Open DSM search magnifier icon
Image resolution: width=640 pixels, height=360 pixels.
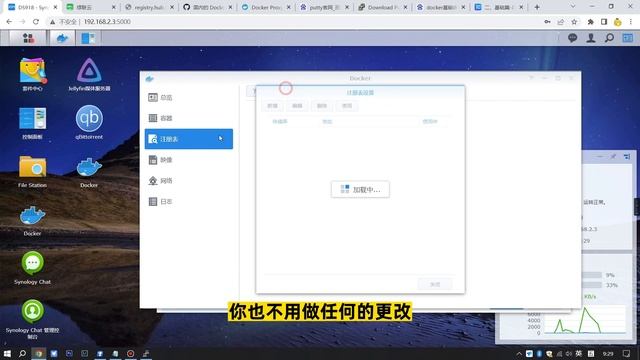tap(609, 38)
